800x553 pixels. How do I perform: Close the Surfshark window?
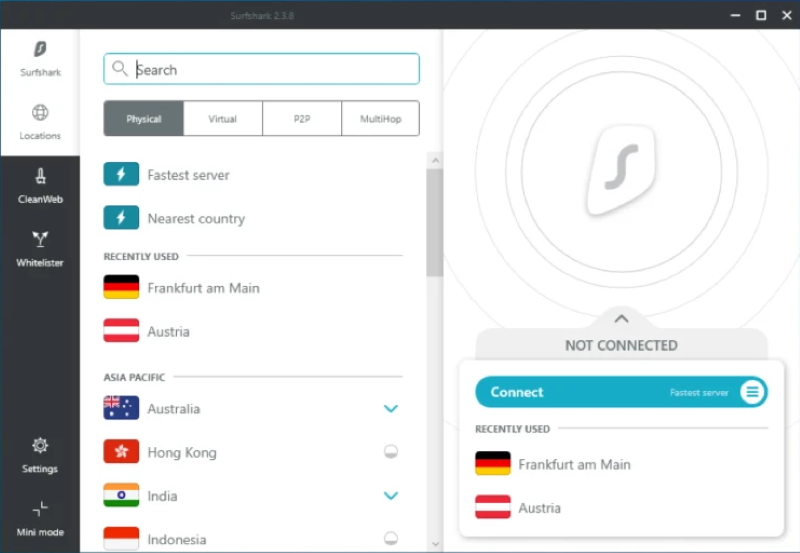787,15
